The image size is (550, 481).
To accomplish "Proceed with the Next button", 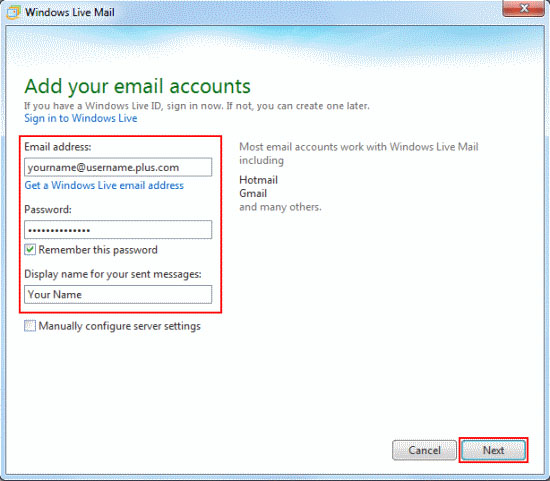I will (493, 450).
